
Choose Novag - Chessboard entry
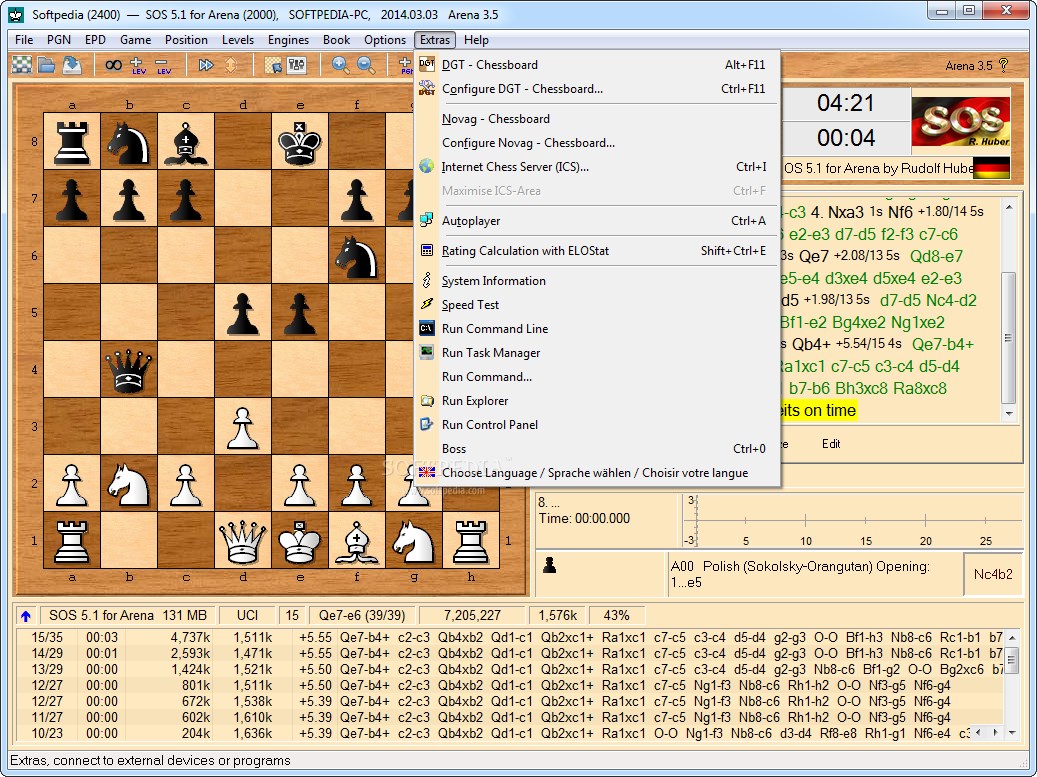(x=597, y=119)
